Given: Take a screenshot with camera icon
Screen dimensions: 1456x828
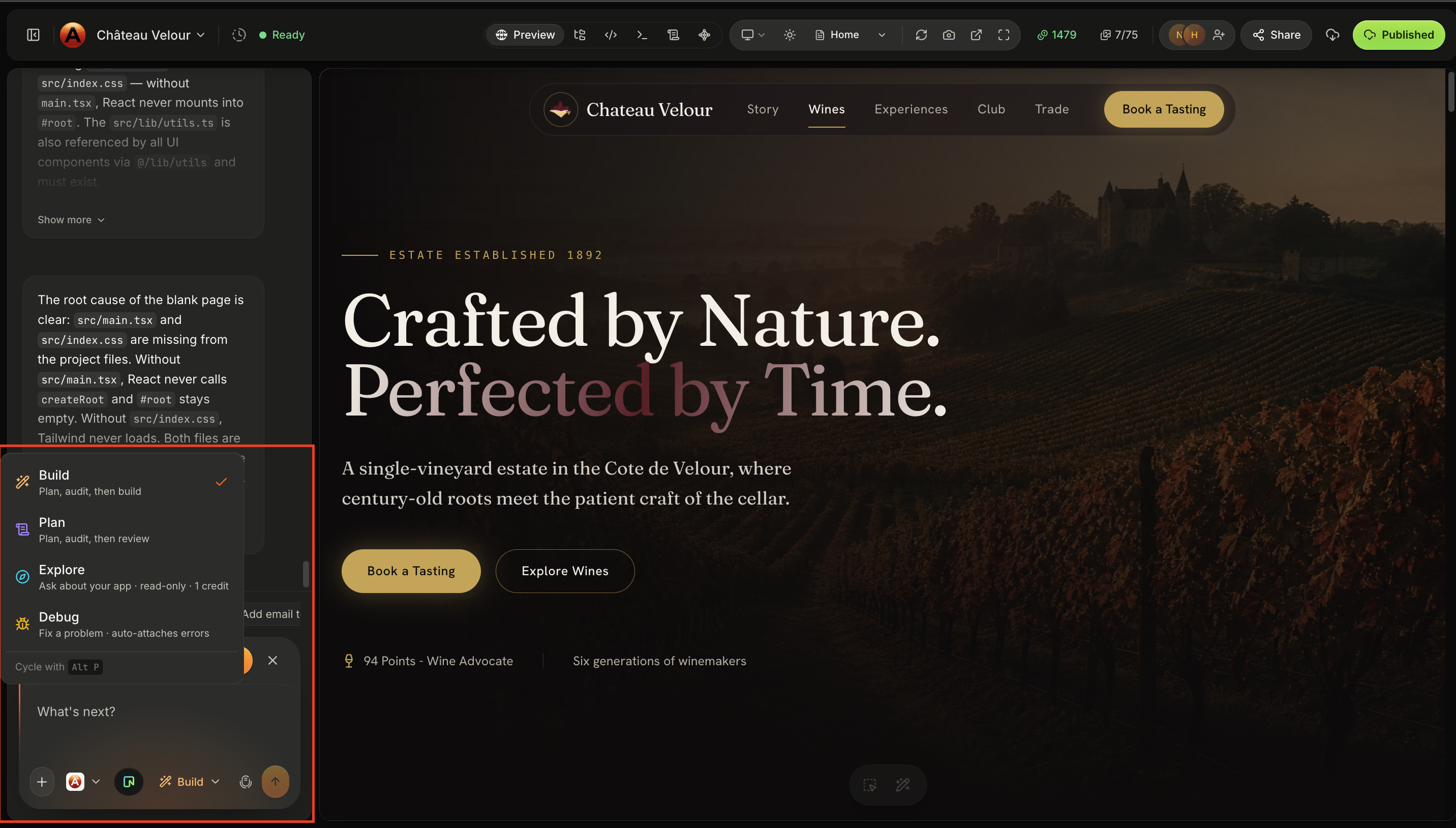Looking at the screenshot, I should point(949,35).
